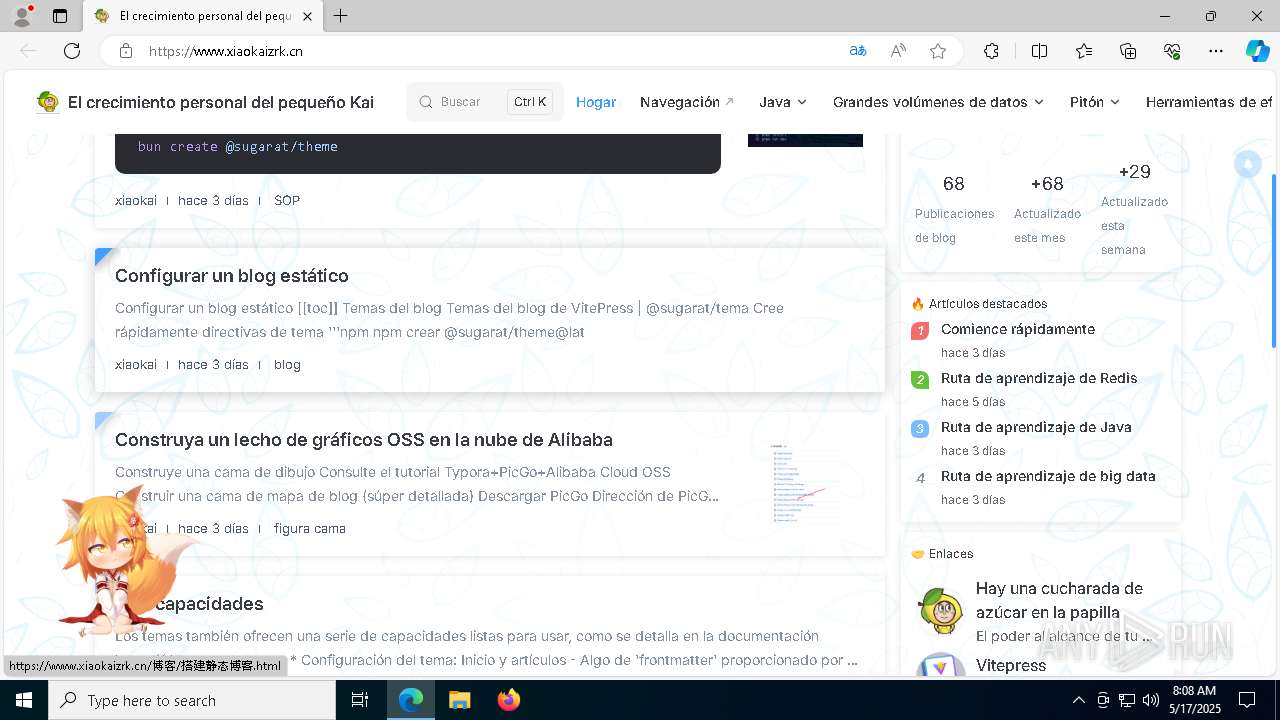The image size is (1280, 720).
Task: Open article Configurar un blog estático
Action: click(x=232, y=276)
